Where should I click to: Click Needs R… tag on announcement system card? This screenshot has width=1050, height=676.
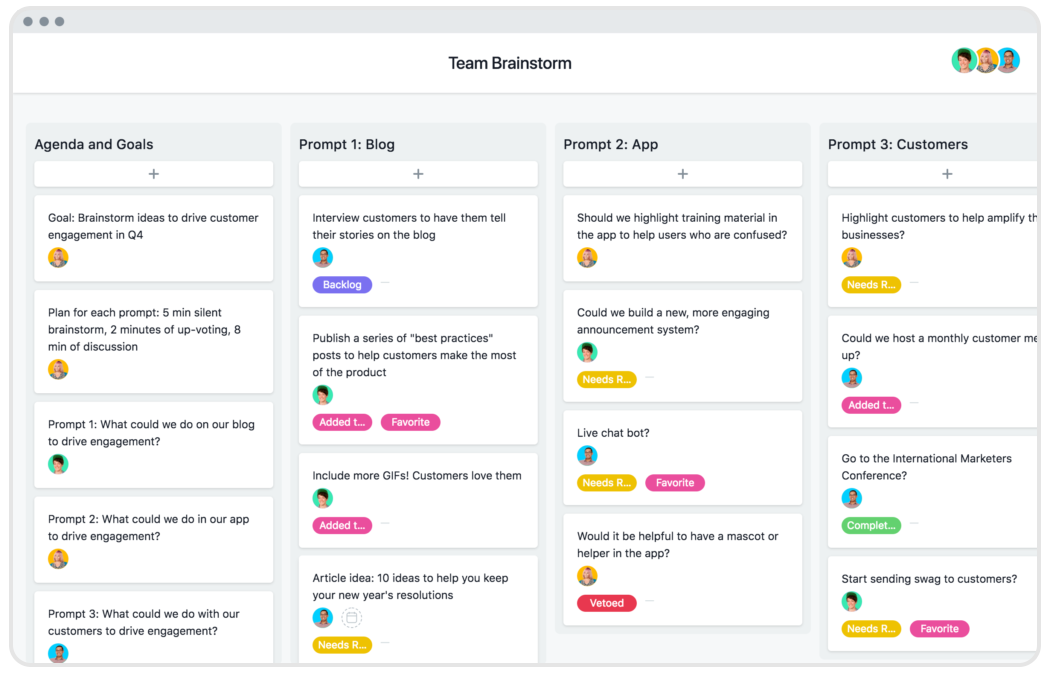[x=606, y=379]
